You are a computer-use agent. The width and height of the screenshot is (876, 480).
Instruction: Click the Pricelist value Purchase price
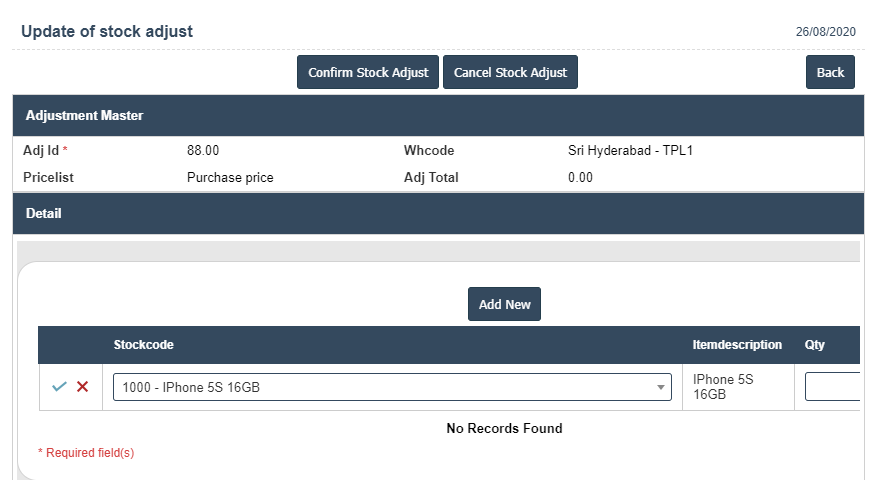pos(230,178)
